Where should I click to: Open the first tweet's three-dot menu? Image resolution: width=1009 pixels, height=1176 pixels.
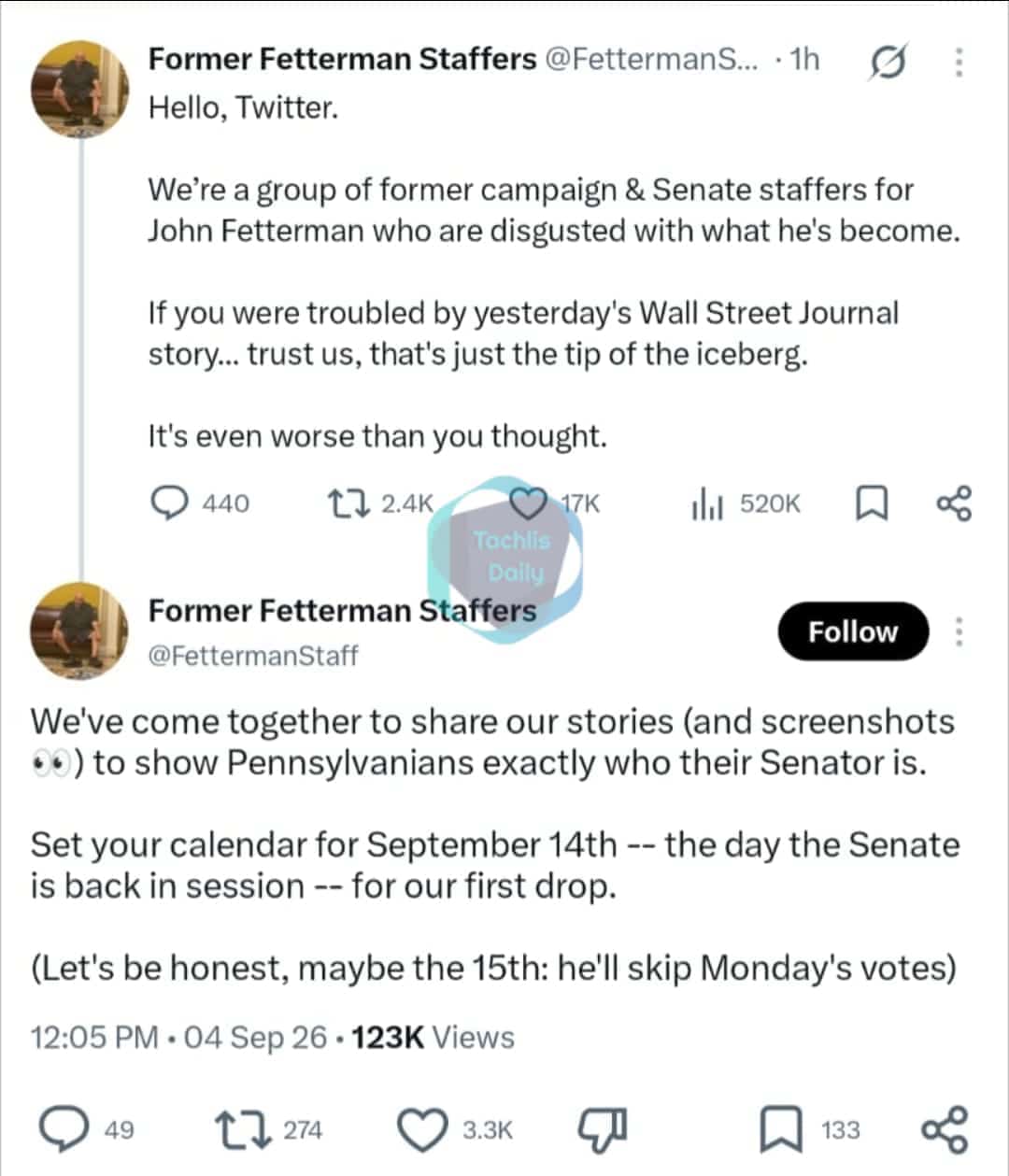tap(959, 62)
